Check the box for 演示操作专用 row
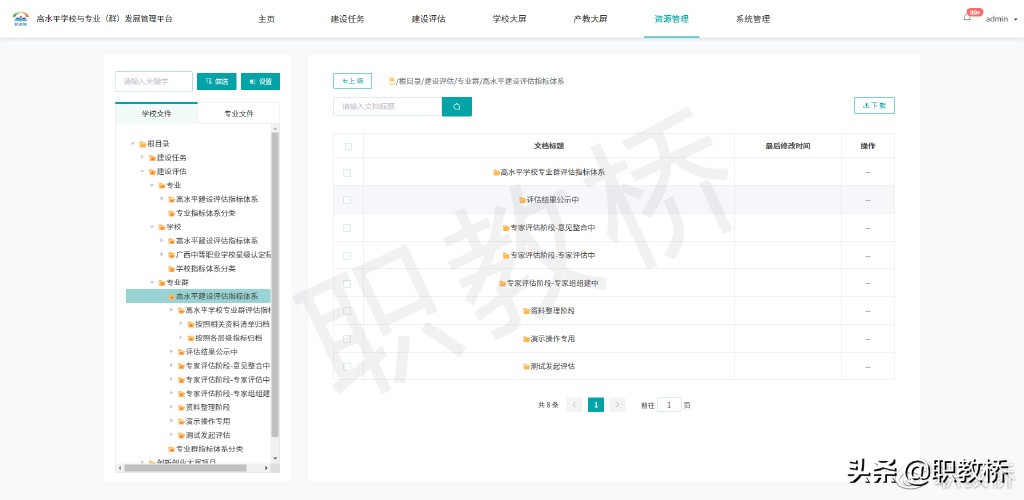The width and height of the screenshot is (1024, 500). 347,339
